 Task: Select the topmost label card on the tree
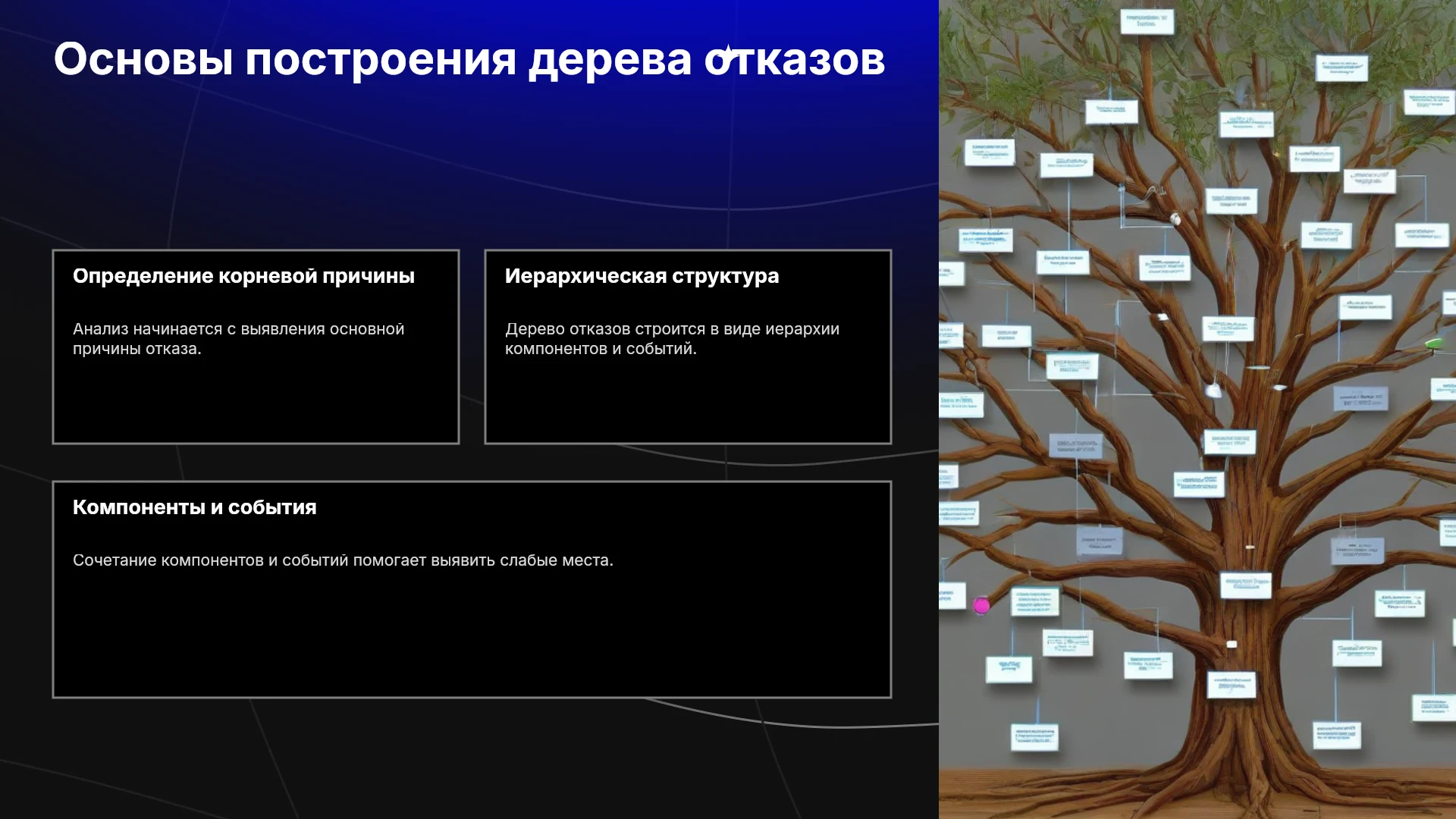pyautogui.click(x=1147, y=21)
